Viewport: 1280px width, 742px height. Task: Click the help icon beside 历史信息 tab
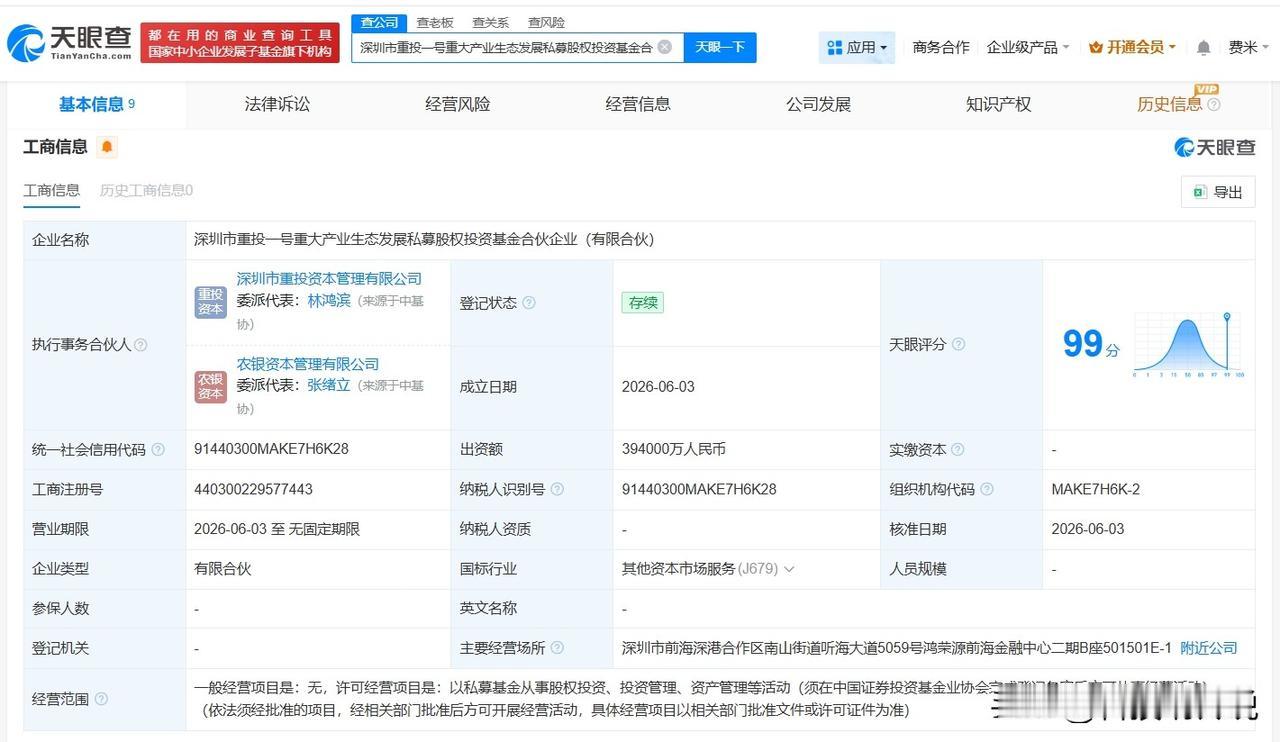1214,105
